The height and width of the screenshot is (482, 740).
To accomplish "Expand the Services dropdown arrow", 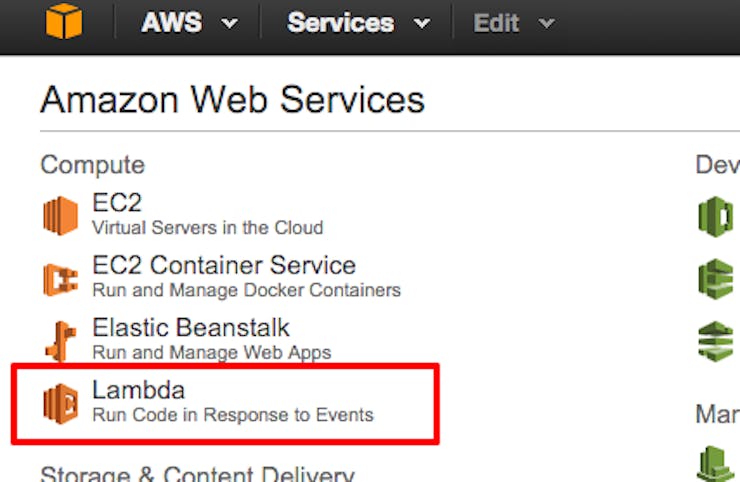I will [x=422, y=23].
